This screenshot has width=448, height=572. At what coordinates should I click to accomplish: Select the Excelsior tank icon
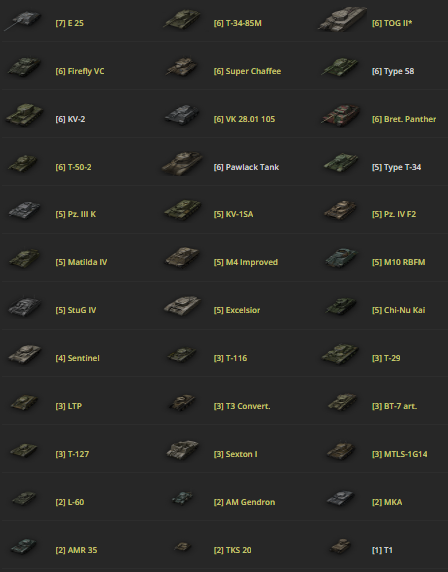[x=182, y=305]
